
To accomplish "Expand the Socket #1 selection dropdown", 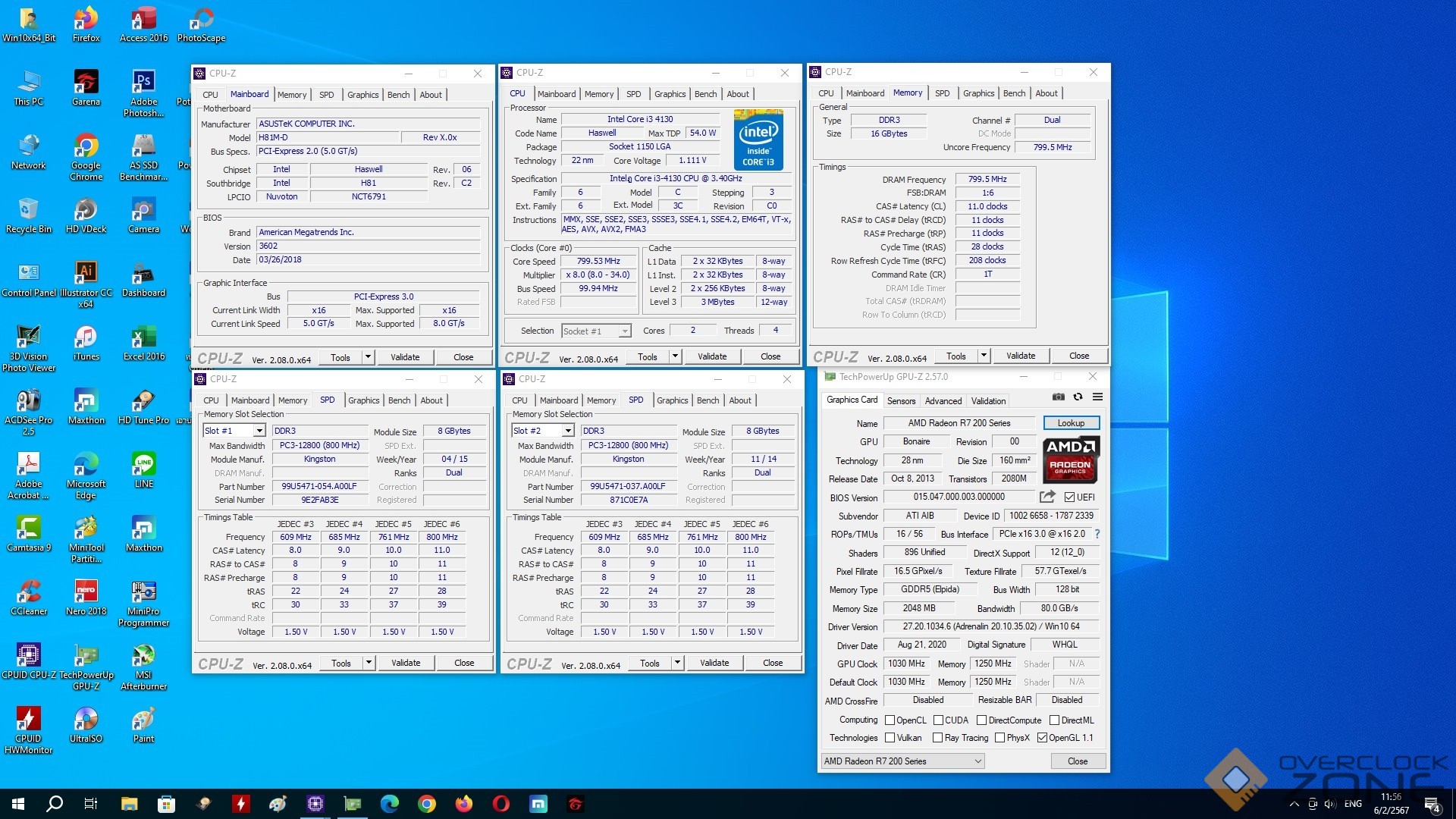I will pos(624,331).
